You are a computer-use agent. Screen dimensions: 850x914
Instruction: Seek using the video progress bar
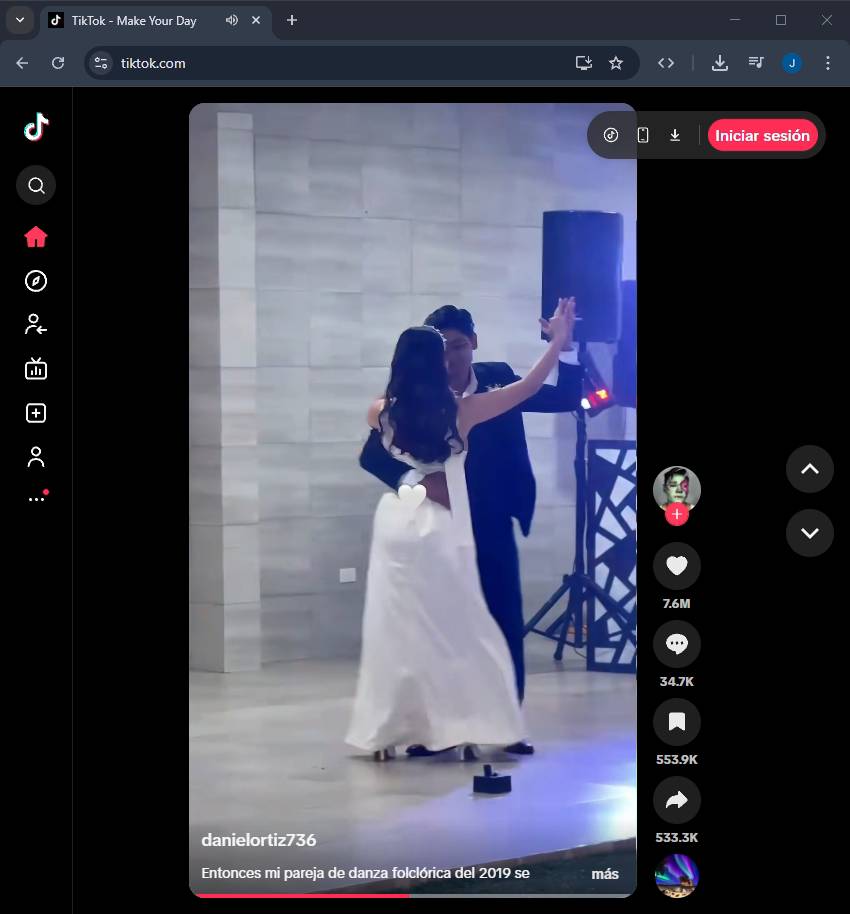point(412,895)
